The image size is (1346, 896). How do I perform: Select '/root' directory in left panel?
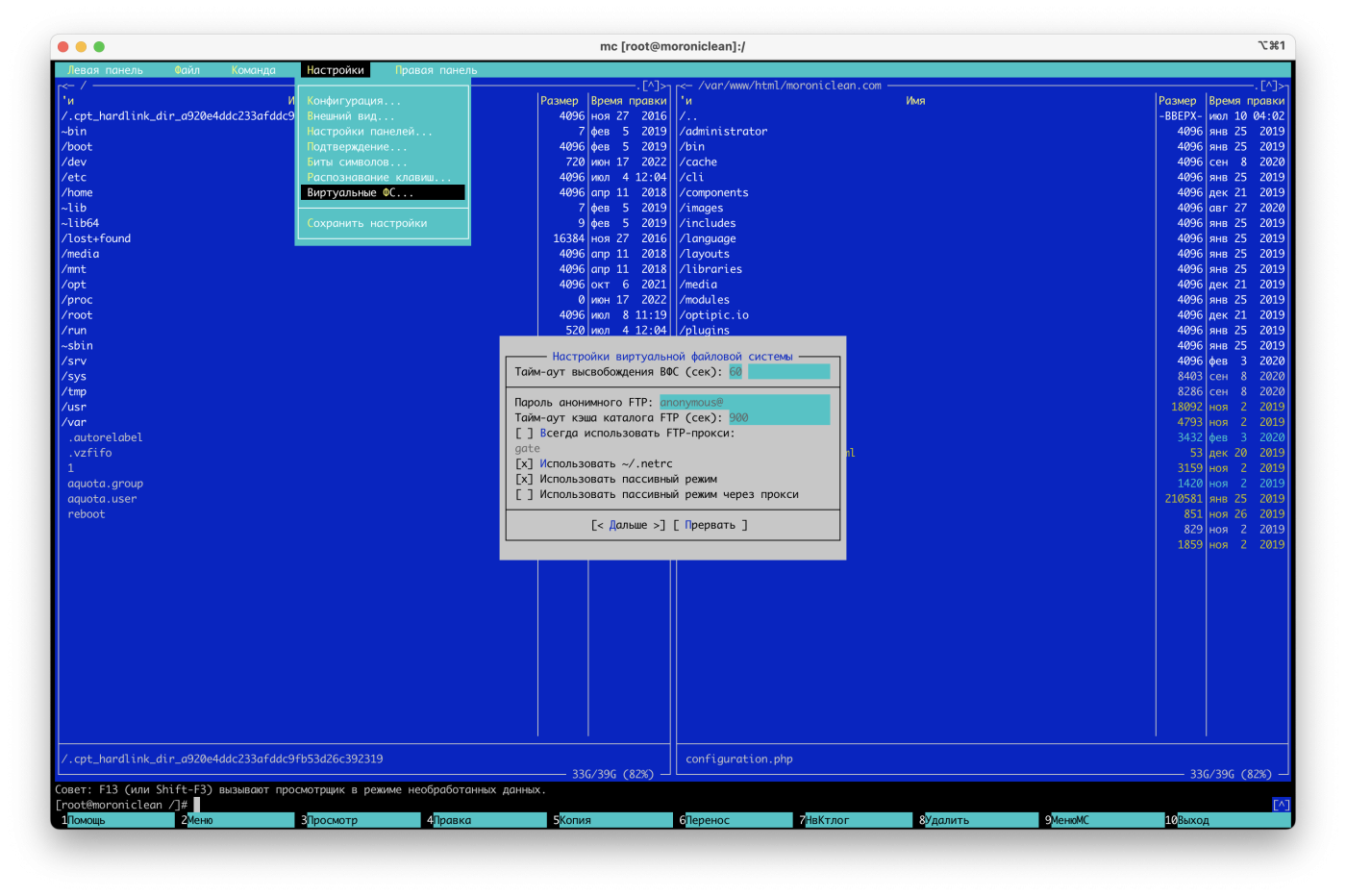pyautogui.click(x=77, y=315)
